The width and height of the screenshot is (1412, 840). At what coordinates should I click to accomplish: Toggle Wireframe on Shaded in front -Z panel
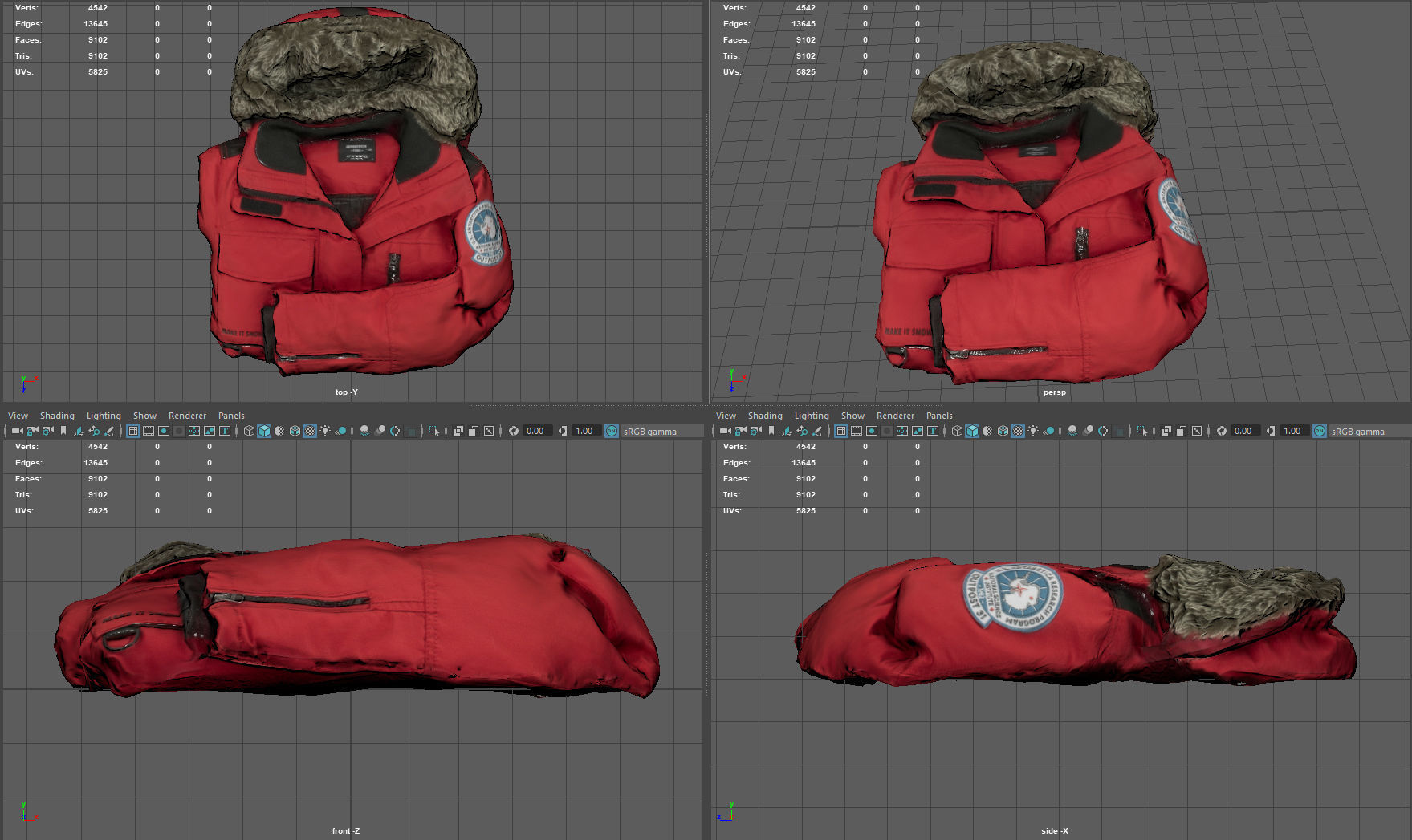[x=295, y=431]
